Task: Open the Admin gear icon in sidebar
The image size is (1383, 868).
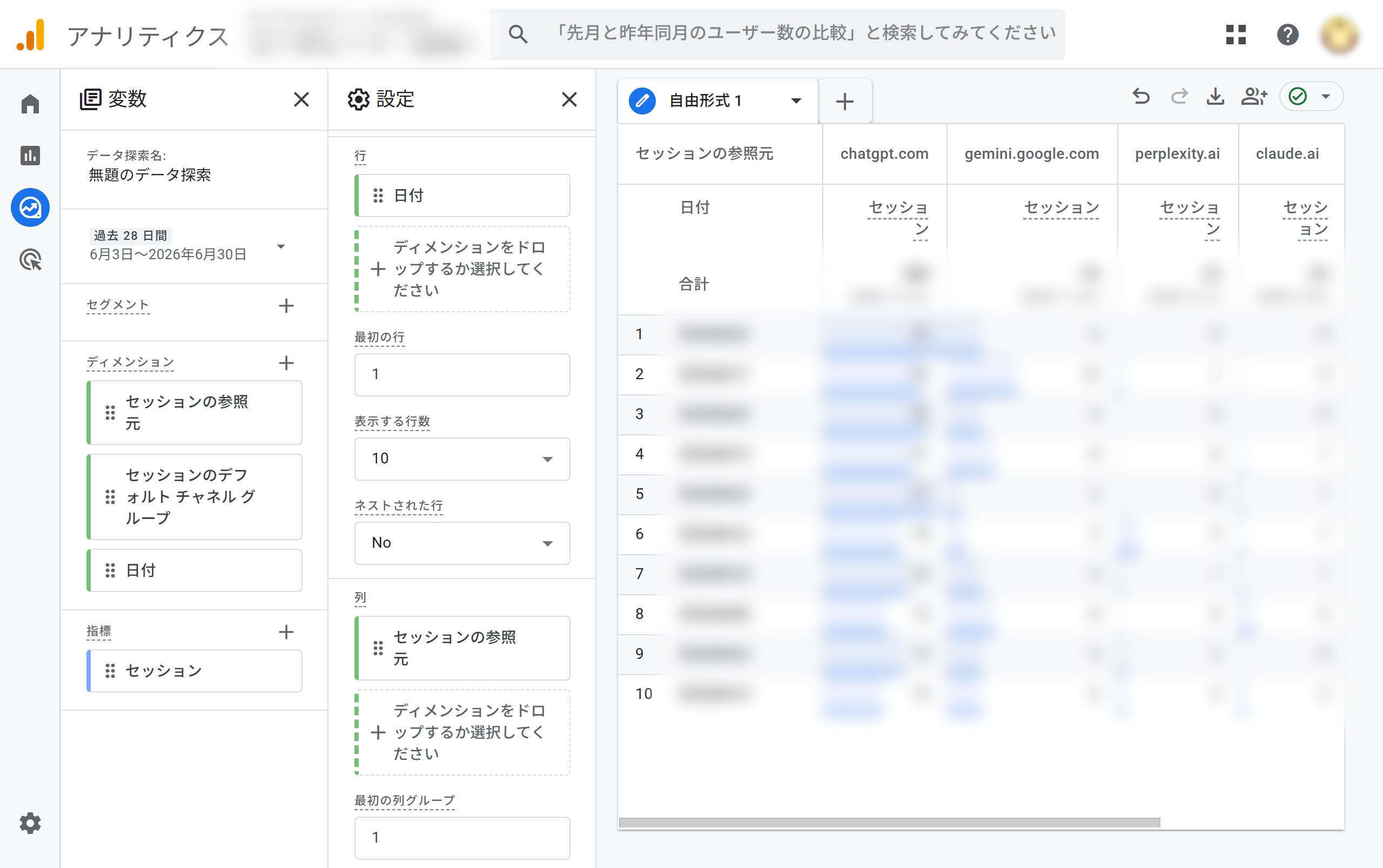Action: point(30,823)
